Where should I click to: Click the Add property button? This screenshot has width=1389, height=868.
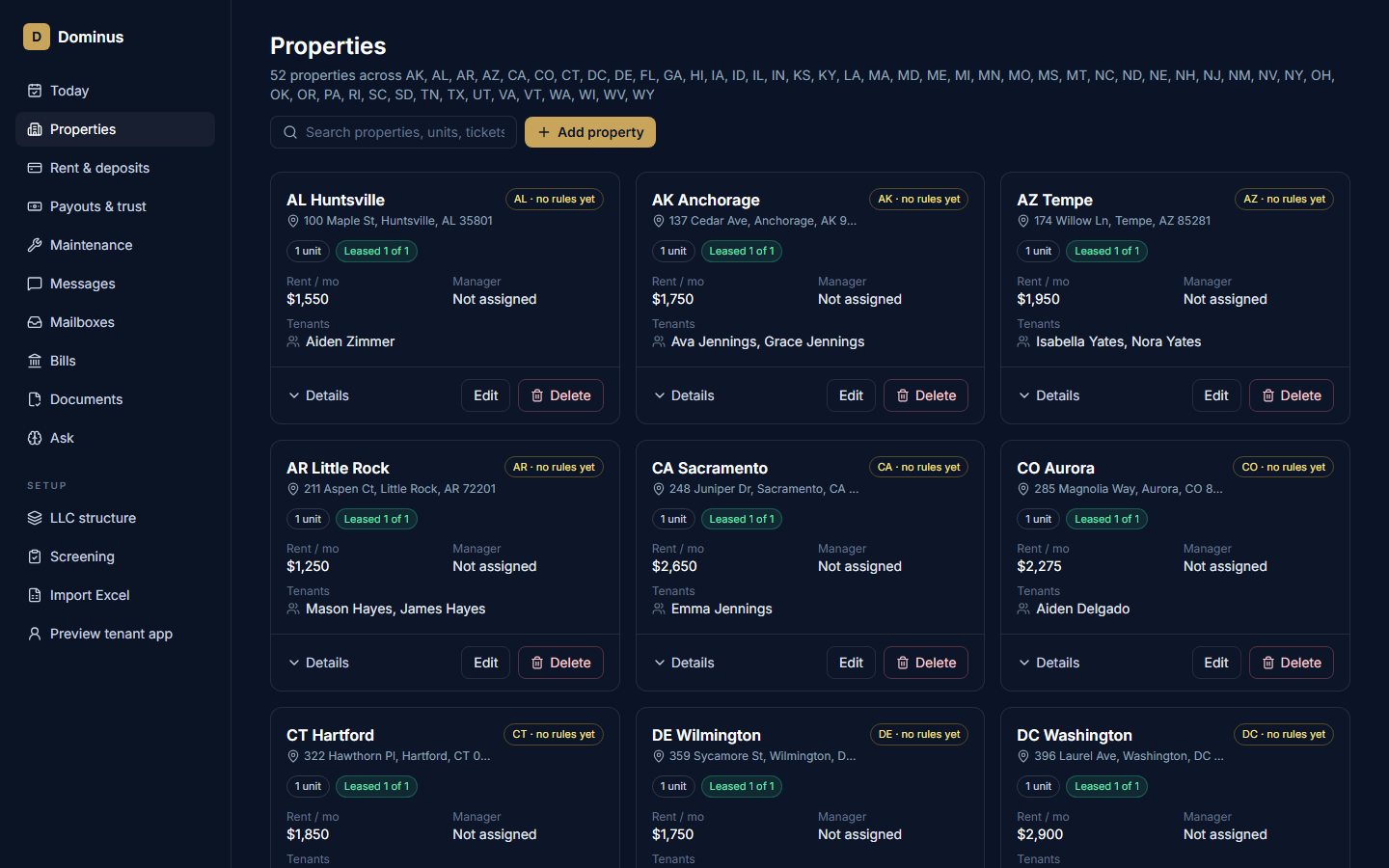(x=590, y=132)
